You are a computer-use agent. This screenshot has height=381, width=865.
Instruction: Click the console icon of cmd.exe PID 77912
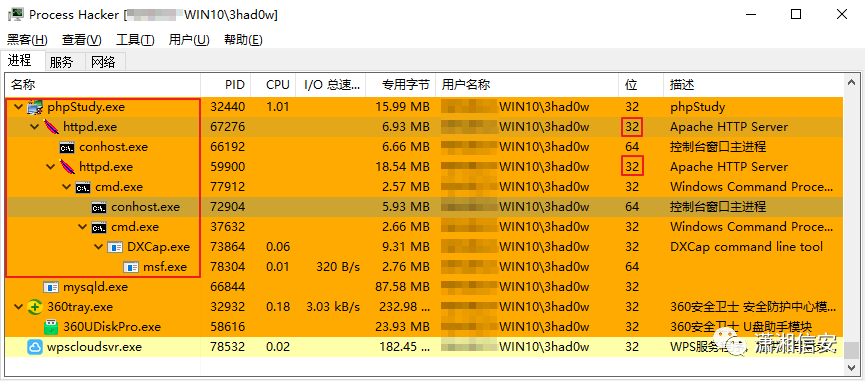pyautogui.click(x=83, y=187)
